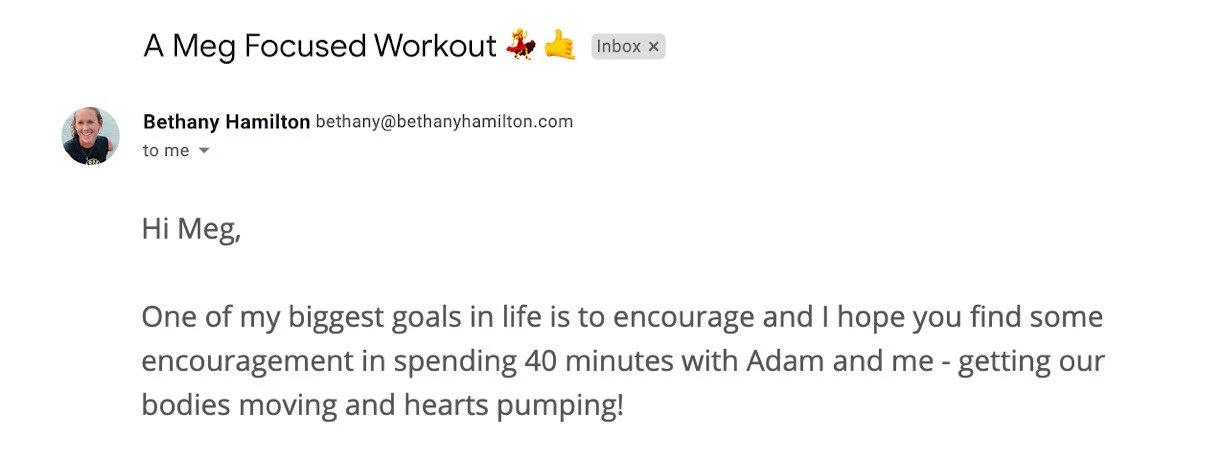Click "bodies moving" in the last line
1220x468 pixels.
(237, 407)
